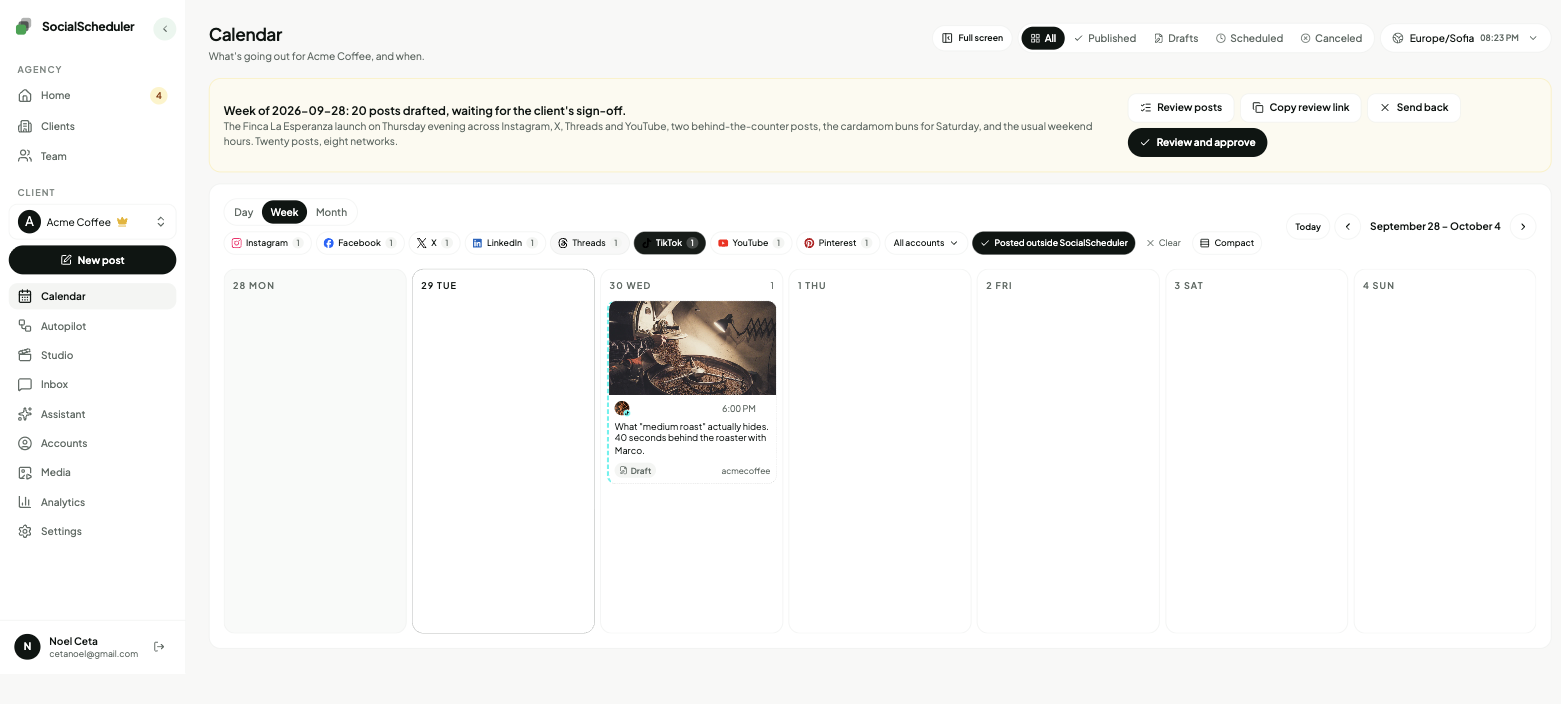Switch to Day view
This screenshot has height=704, width=1561.
[243, 212]
